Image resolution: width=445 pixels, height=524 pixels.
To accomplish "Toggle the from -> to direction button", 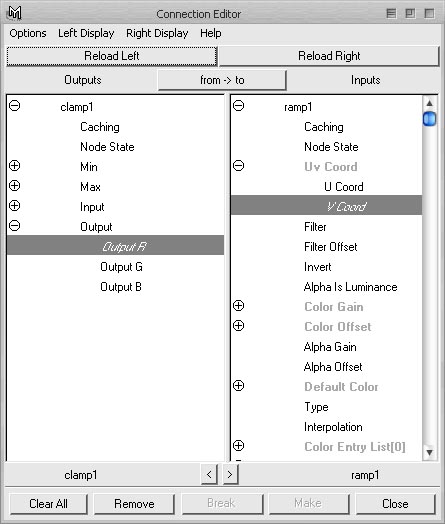I will [x=222, y=80].
